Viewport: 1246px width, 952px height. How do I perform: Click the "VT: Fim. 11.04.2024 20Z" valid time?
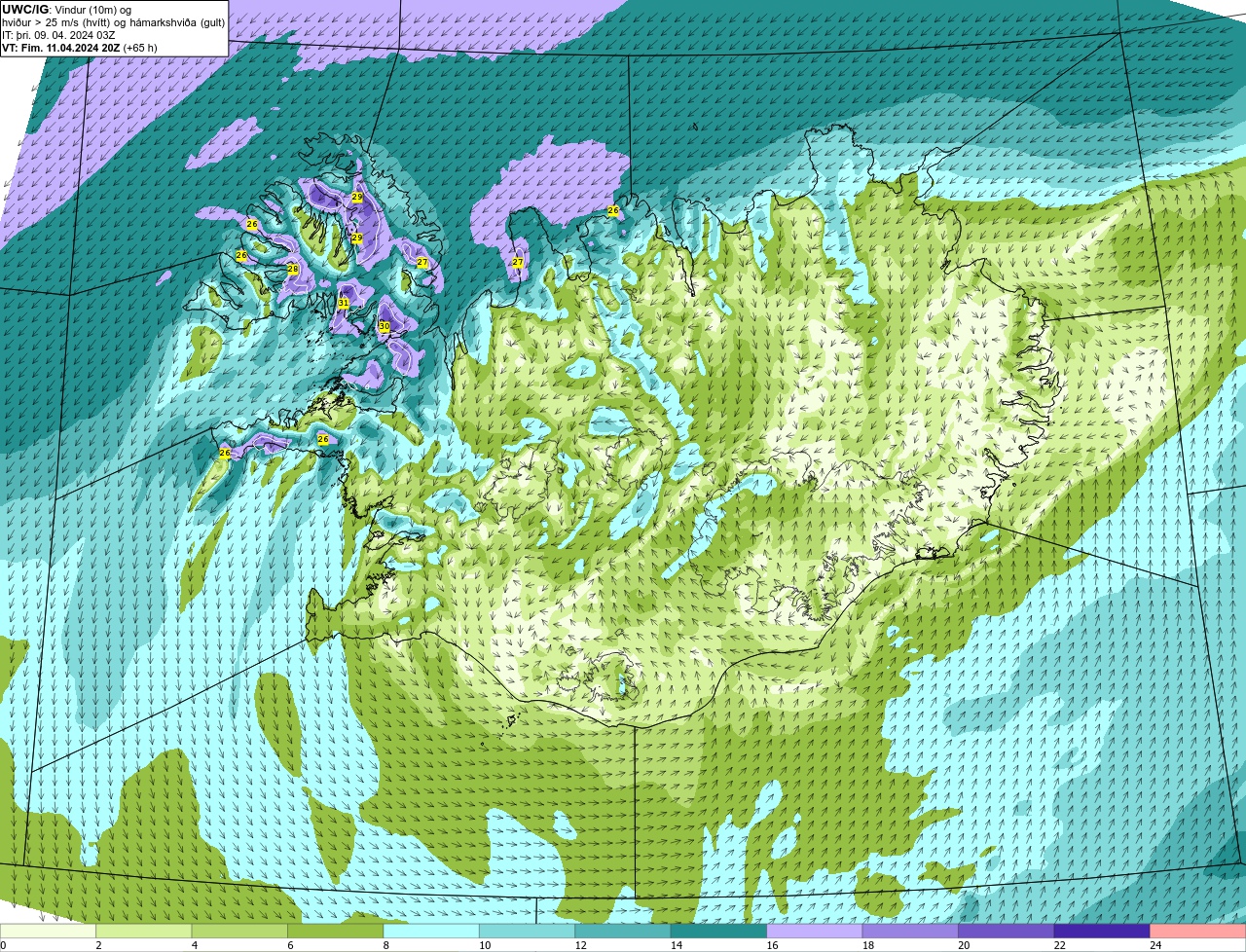coord(60,48)
